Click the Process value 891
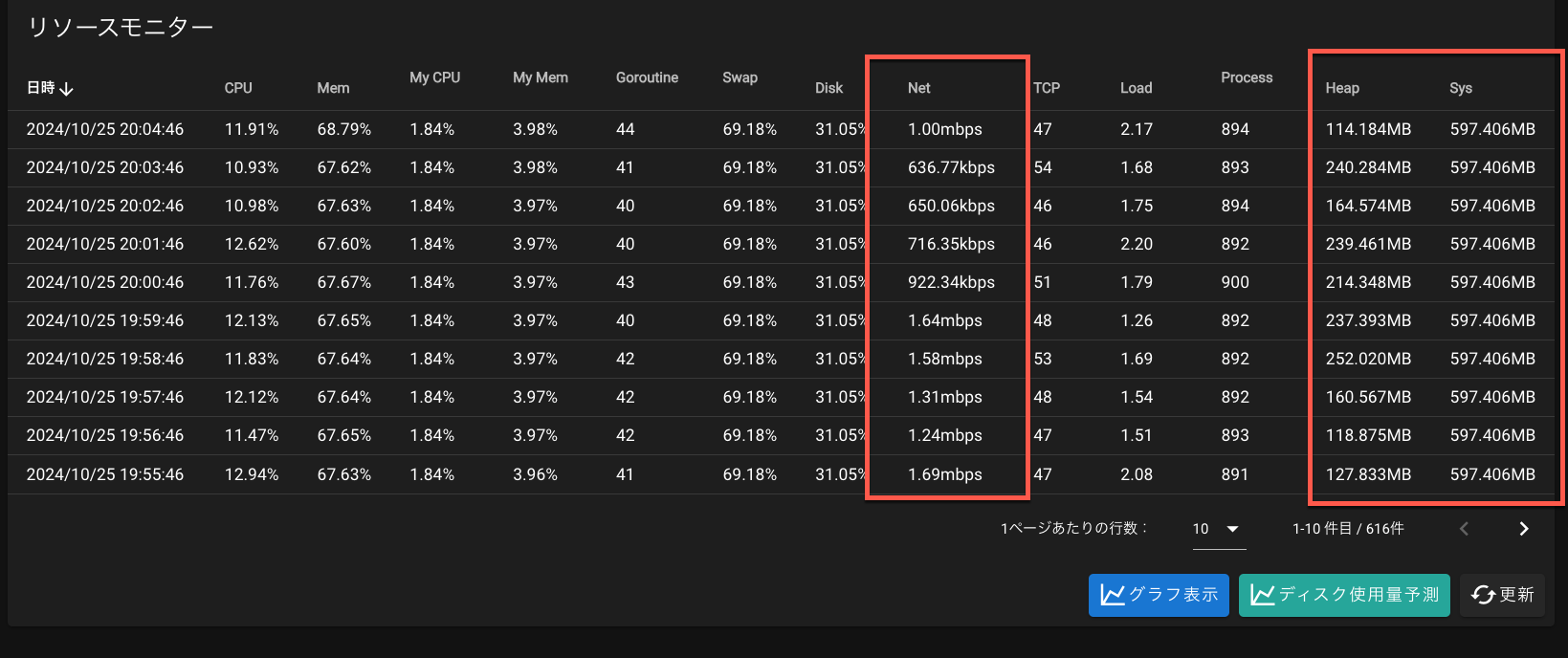The image size is (1568, 658). (1235, 474)
